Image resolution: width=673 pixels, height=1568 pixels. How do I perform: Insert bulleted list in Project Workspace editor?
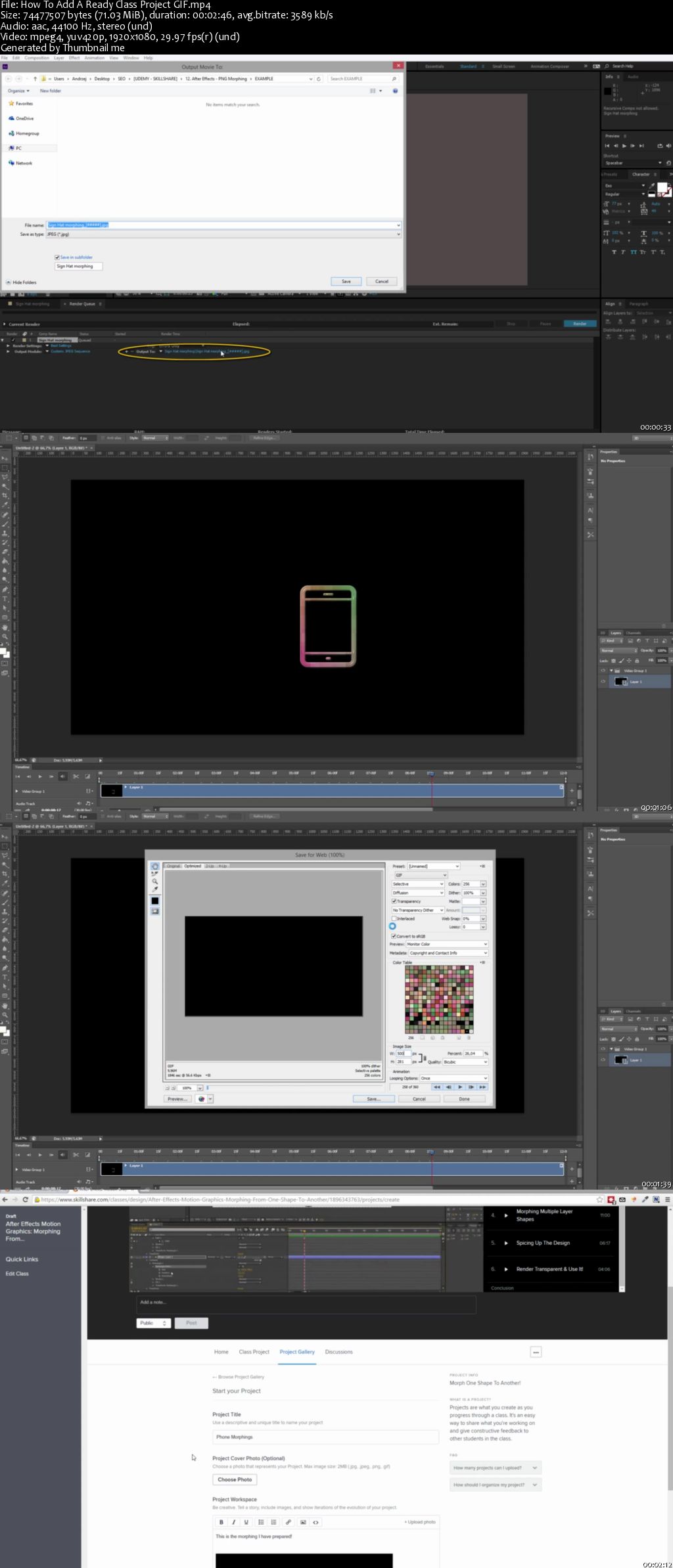[x=261, y=1522]
